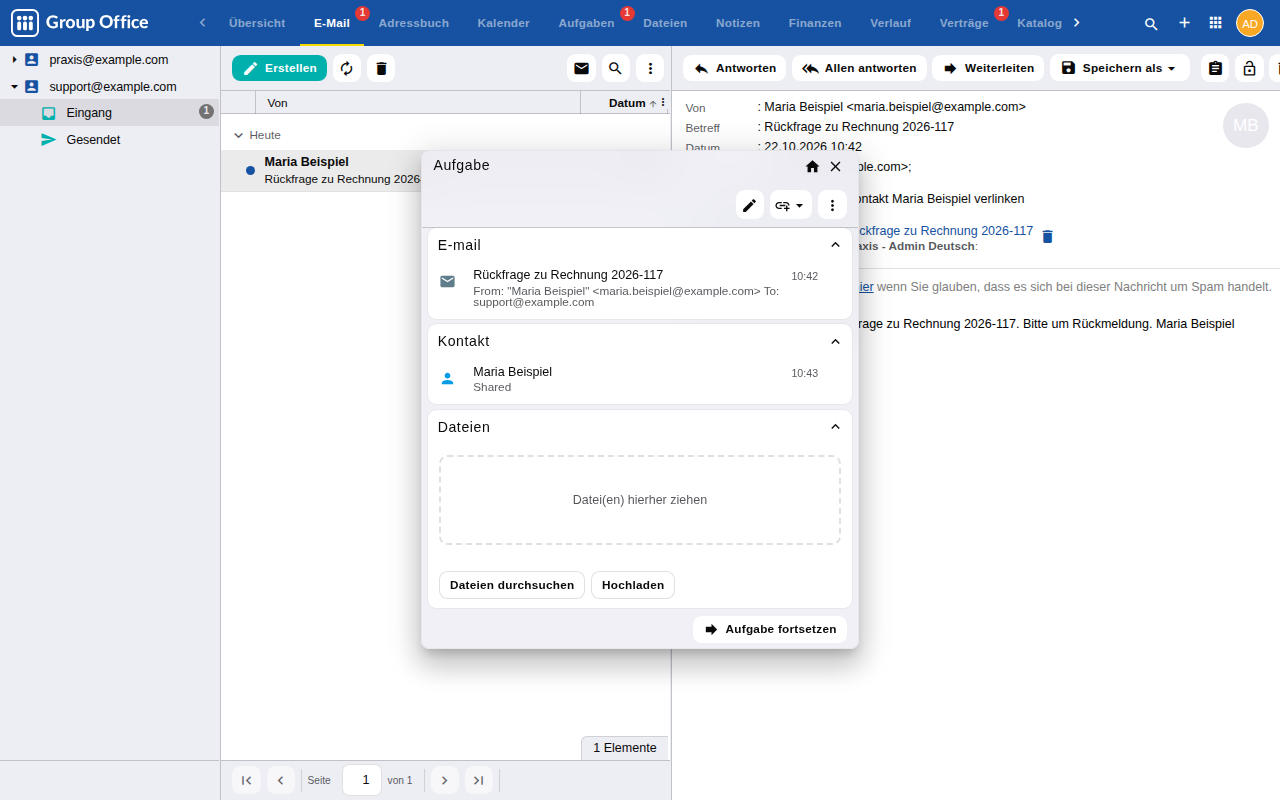The width and height of the screenshot is (1280, 800).
Task: Open the mail list more-options menu
Action: [x=650, y=68]
